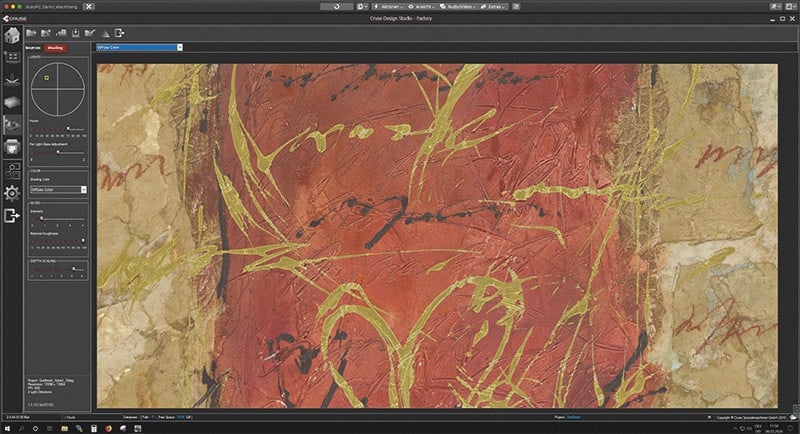
Task: Open Windows taskbar search
Action: [21, 429]
